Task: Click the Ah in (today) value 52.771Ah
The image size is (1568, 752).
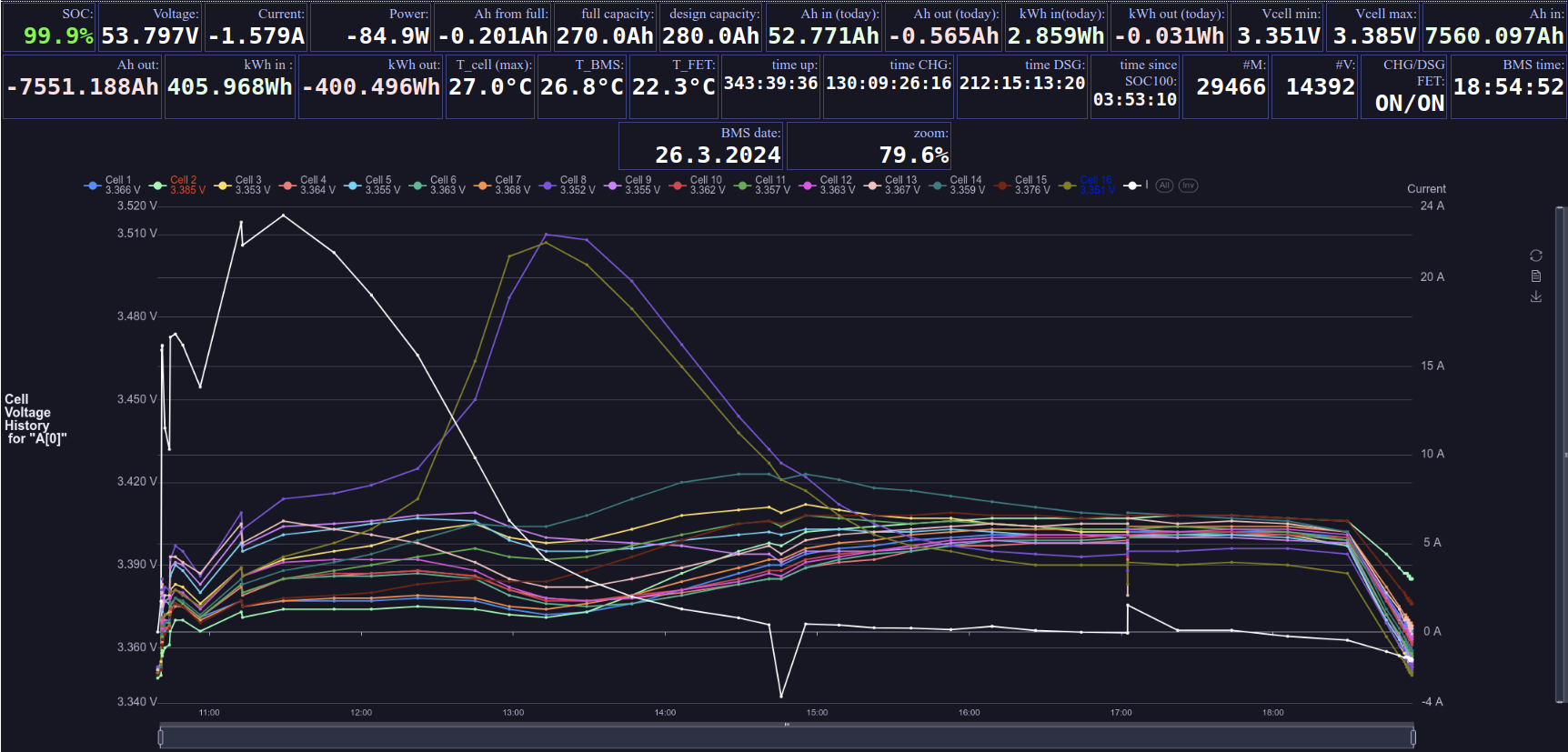Action: (x=824, y=35)
